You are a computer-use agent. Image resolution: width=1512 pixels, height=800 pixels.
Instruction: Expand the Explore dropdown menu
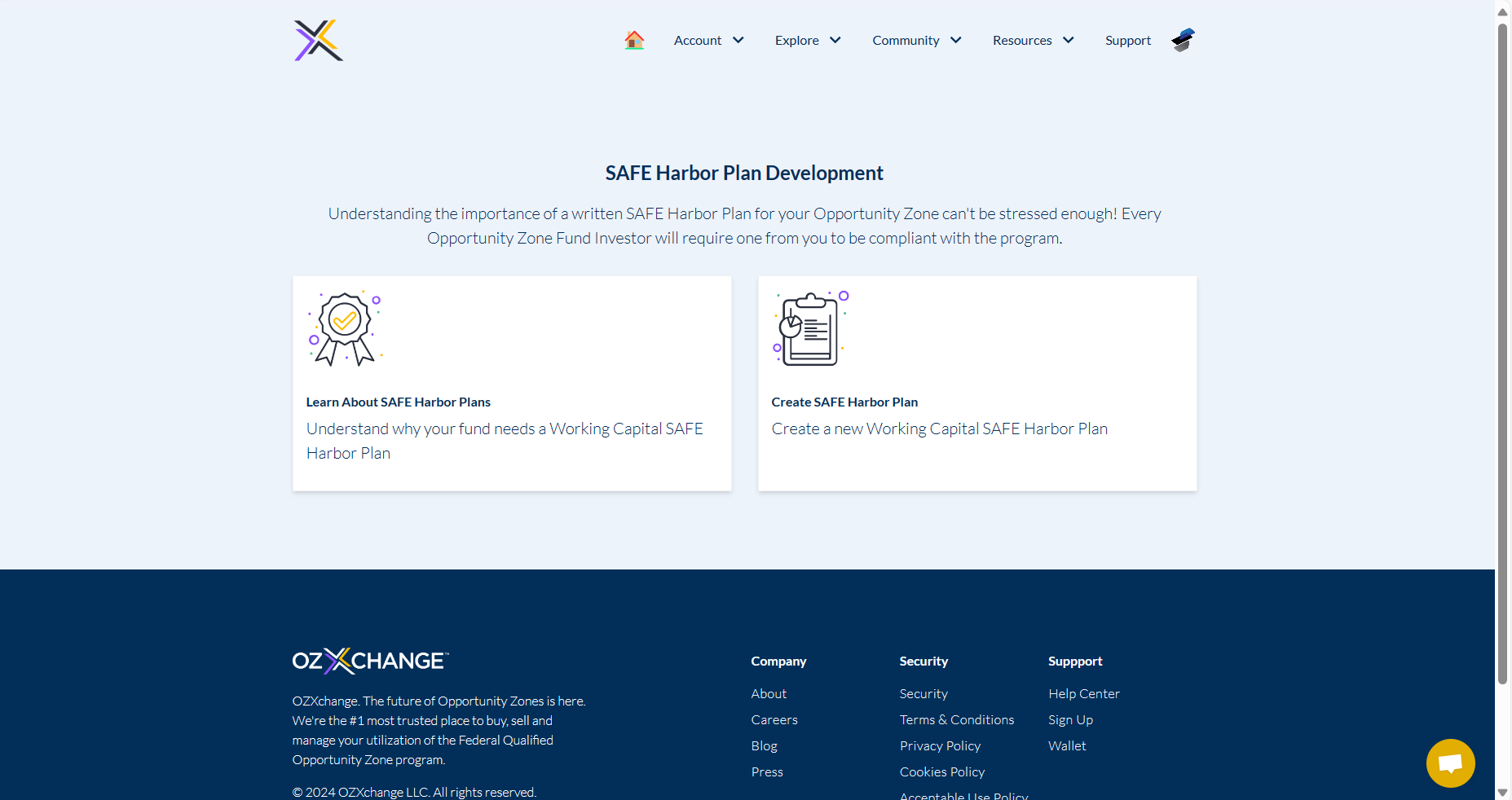coord(808,40)
